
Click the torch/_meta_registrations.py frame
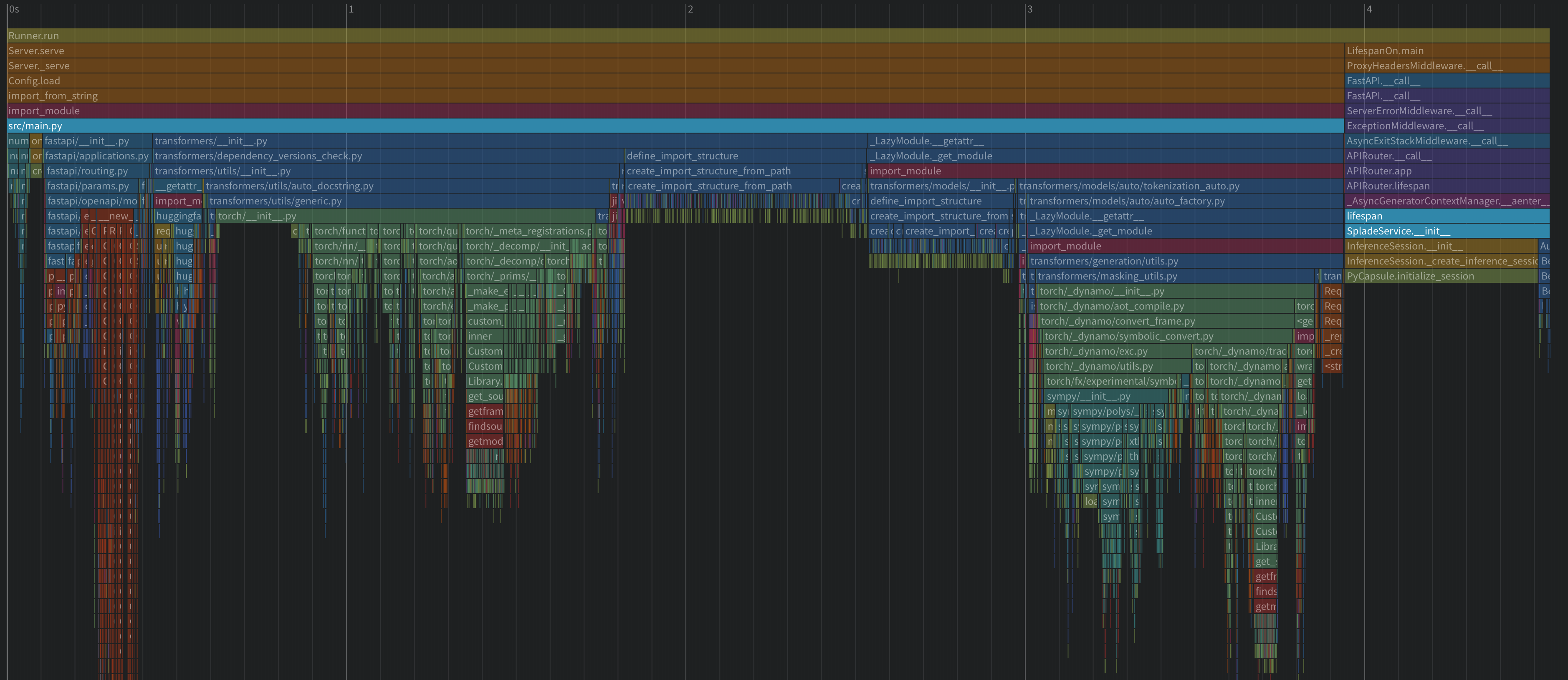(529, 231)
